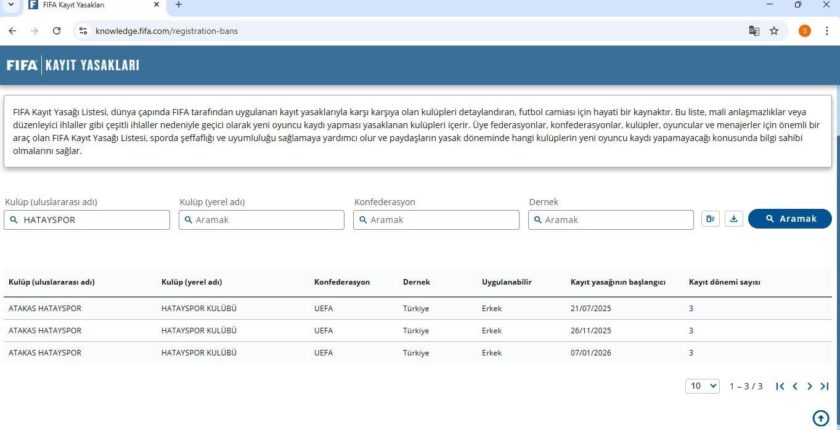Screen dimensions: 840x430
Task: Go to the last page of results
Action: click(x=824, y=386)
